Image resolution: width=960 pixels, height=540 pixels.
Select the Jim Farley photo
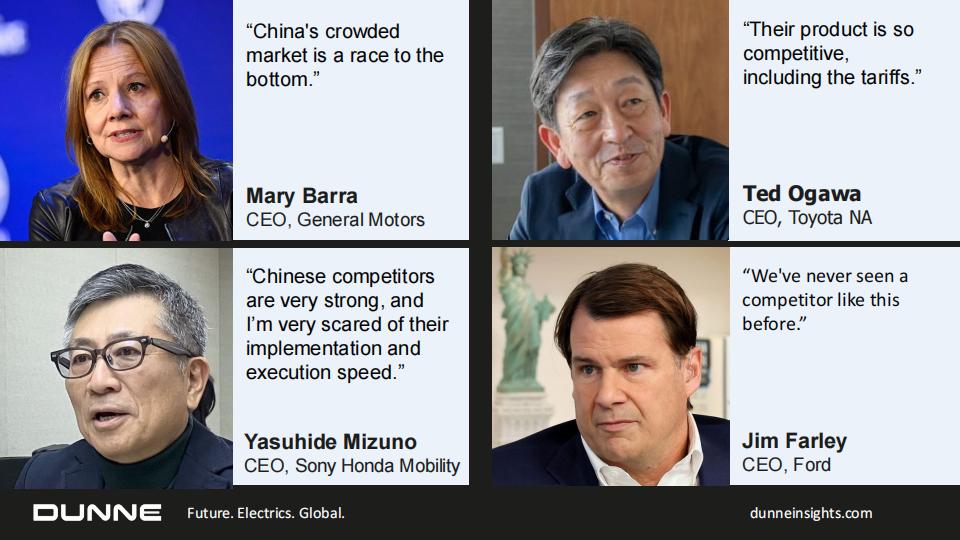610,367
